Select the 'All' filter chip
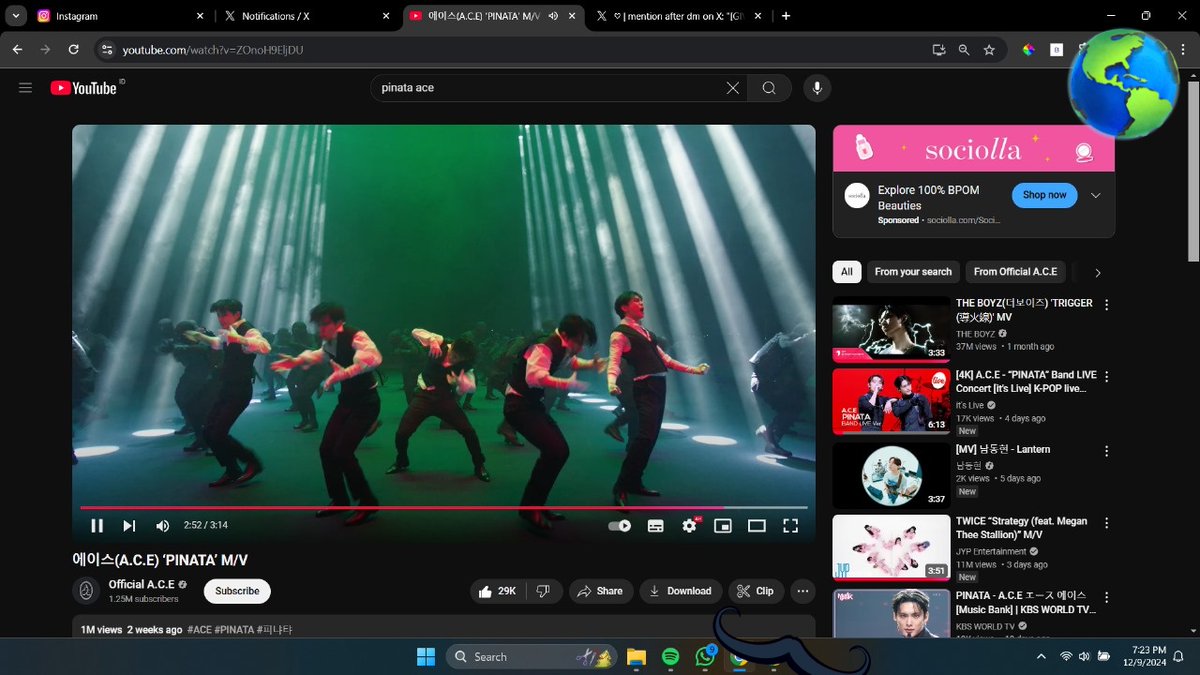 tap(847, 272)
